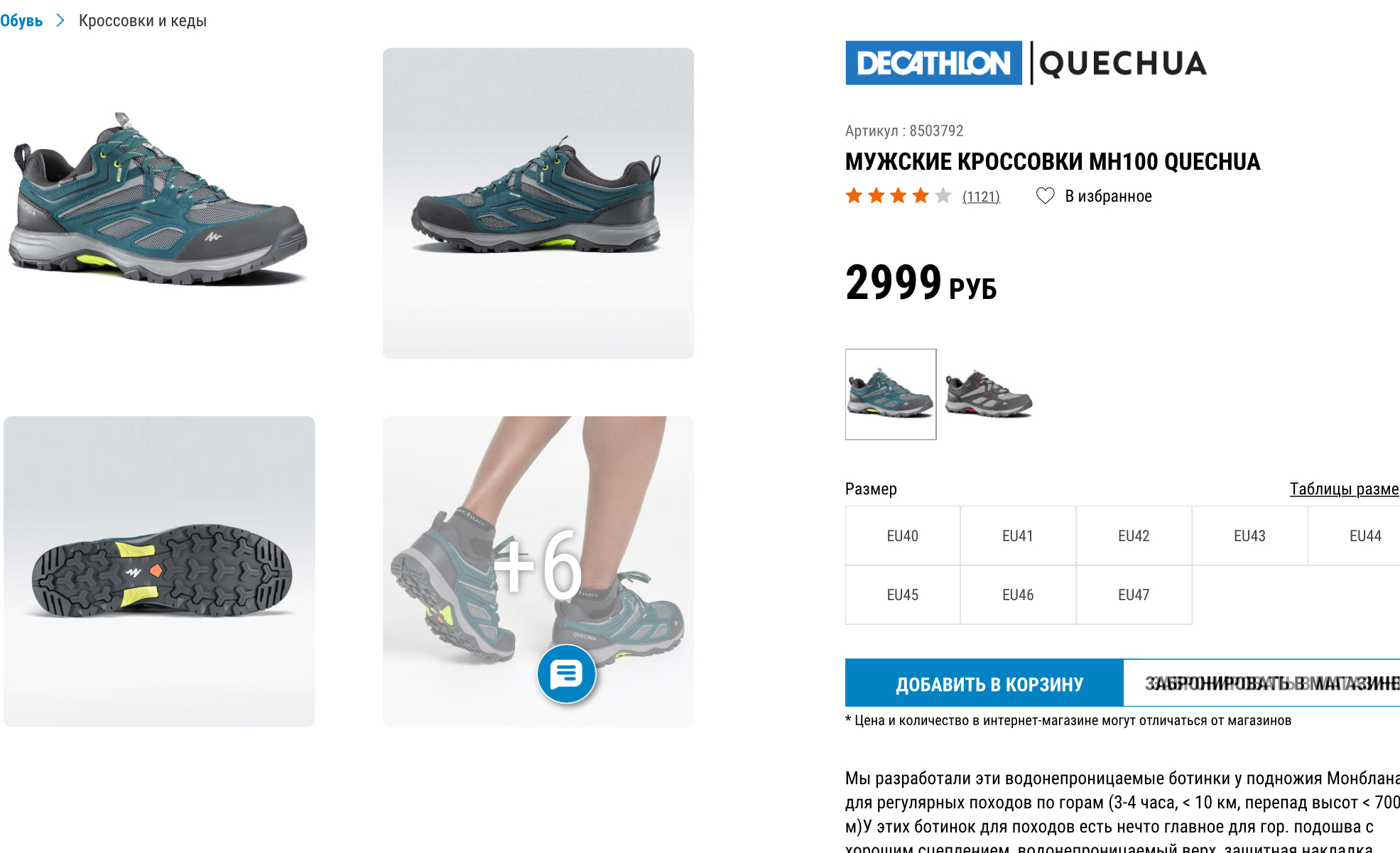The height and width of the screenshot is (853, 1400).
Task: Click the Decathlon logo
Action: click(x=933, y=63)
